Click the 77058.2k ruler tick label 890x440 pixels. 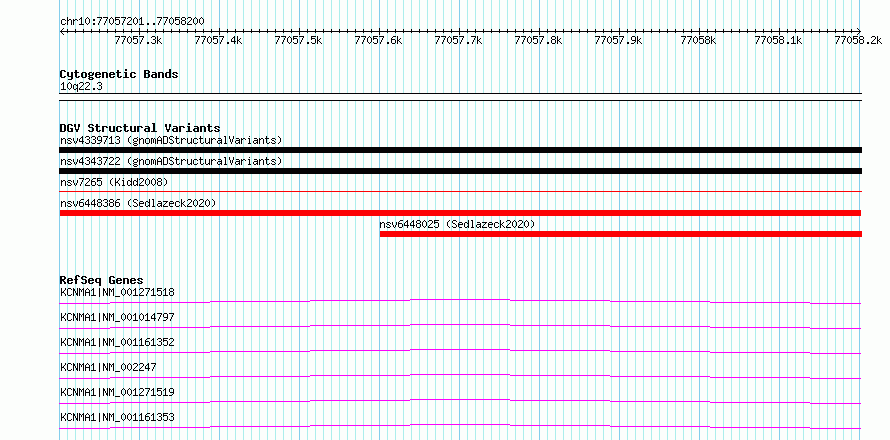click(858, 40)
